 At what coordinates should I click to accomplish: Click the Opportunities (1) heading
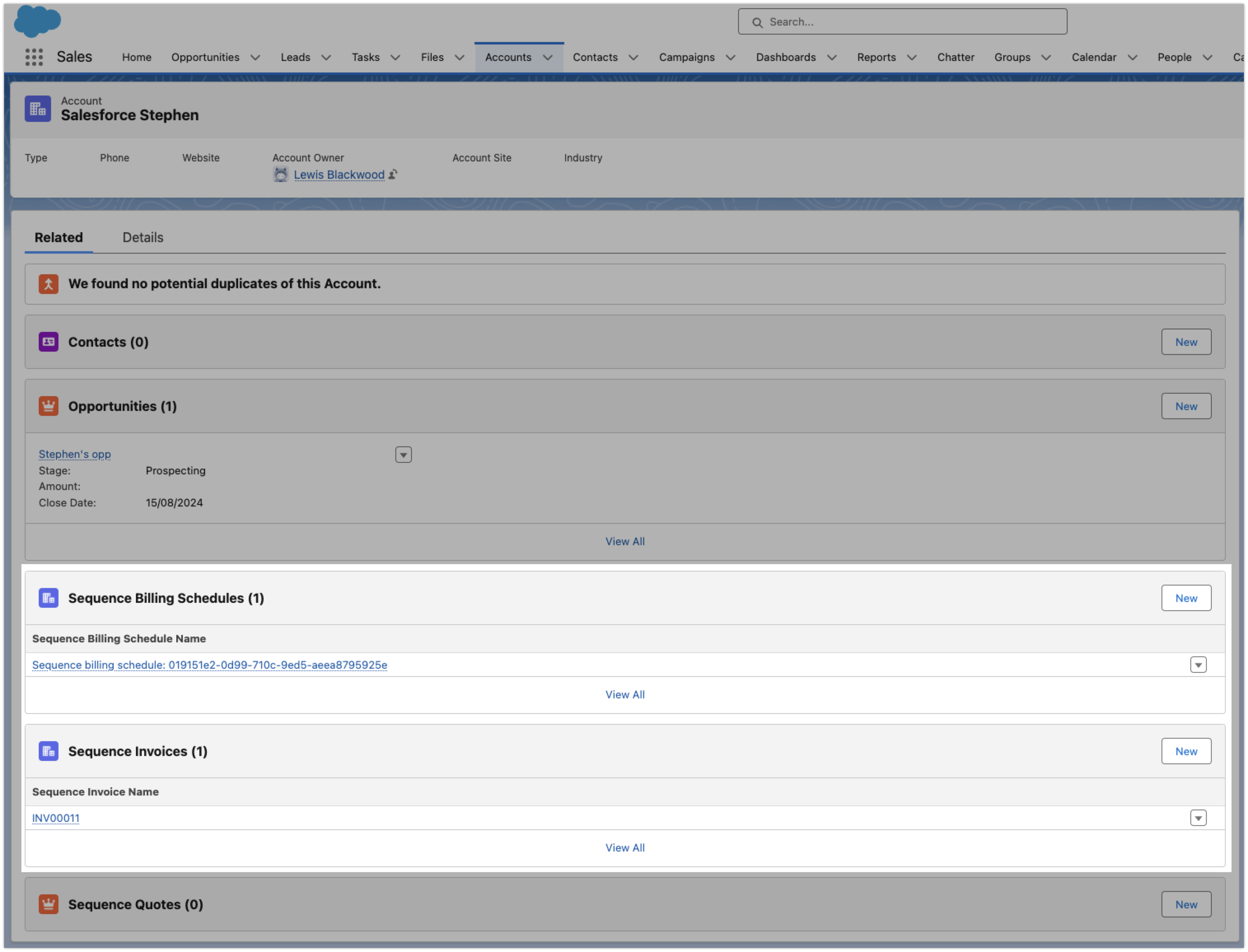pos(122,406)
